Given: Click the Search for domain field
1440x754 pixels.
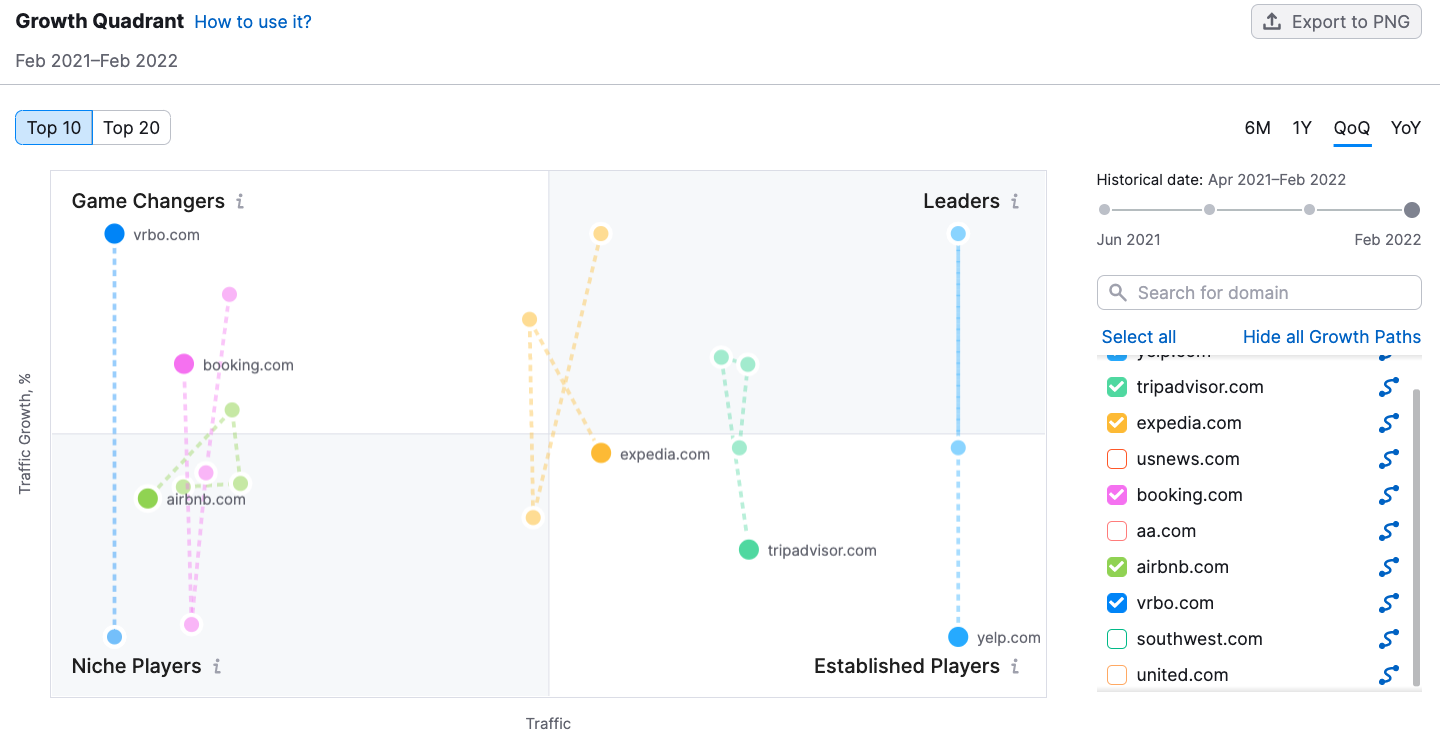Looking at the screenshot, I should (x=1259, y=293).
